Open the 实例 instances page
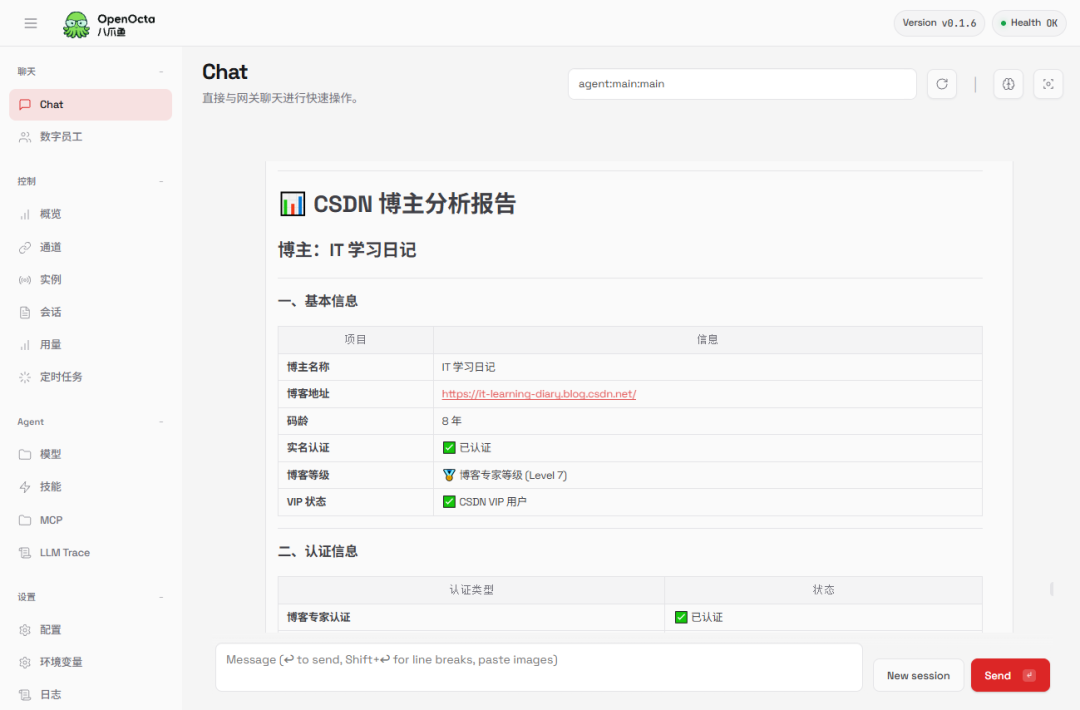Image resolution: width=1080 pixels, height=710 pixels. pos(51,280)
